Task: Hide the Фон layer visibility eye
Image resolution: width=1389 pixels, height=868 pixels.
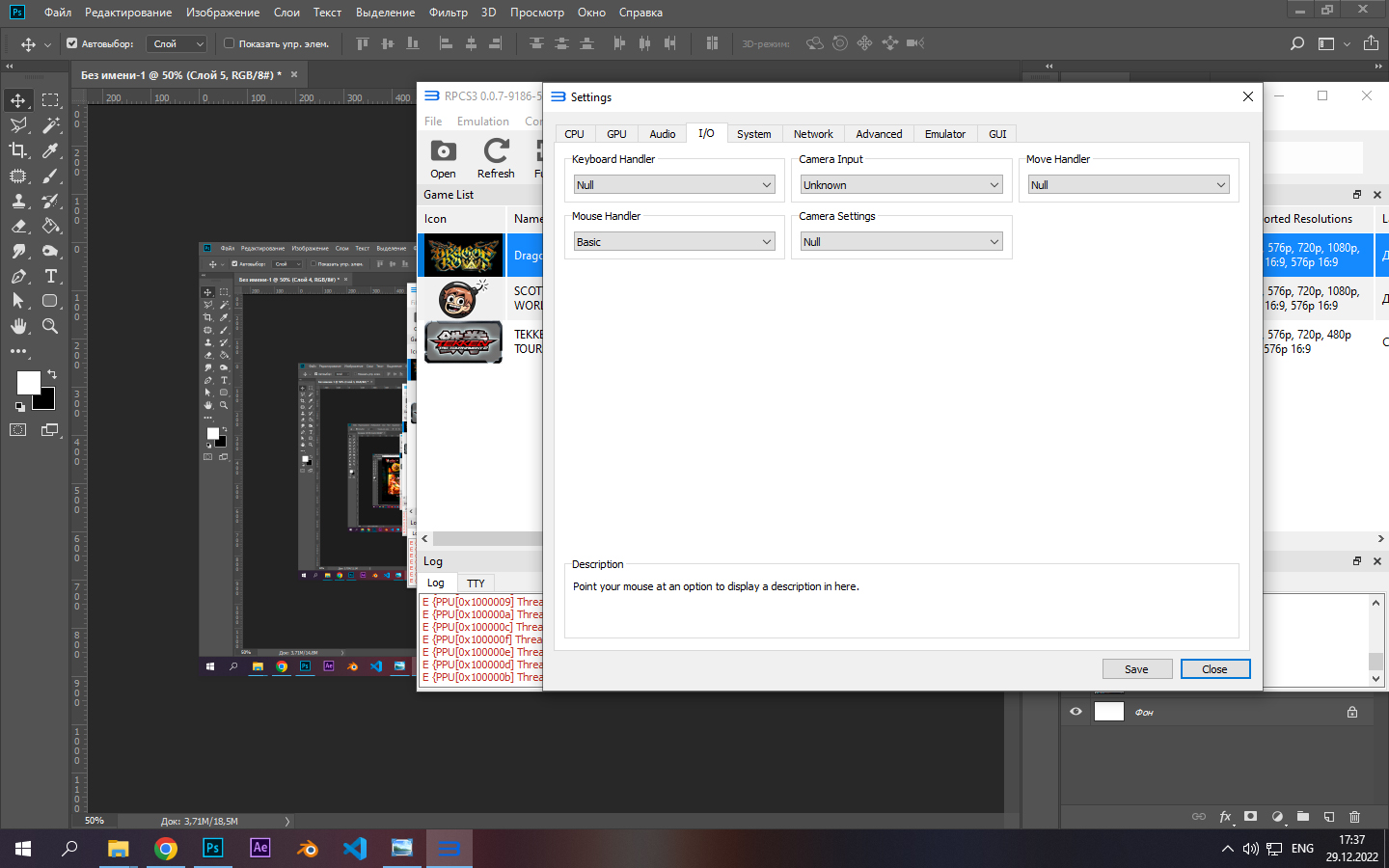Action: (1076, 712)
